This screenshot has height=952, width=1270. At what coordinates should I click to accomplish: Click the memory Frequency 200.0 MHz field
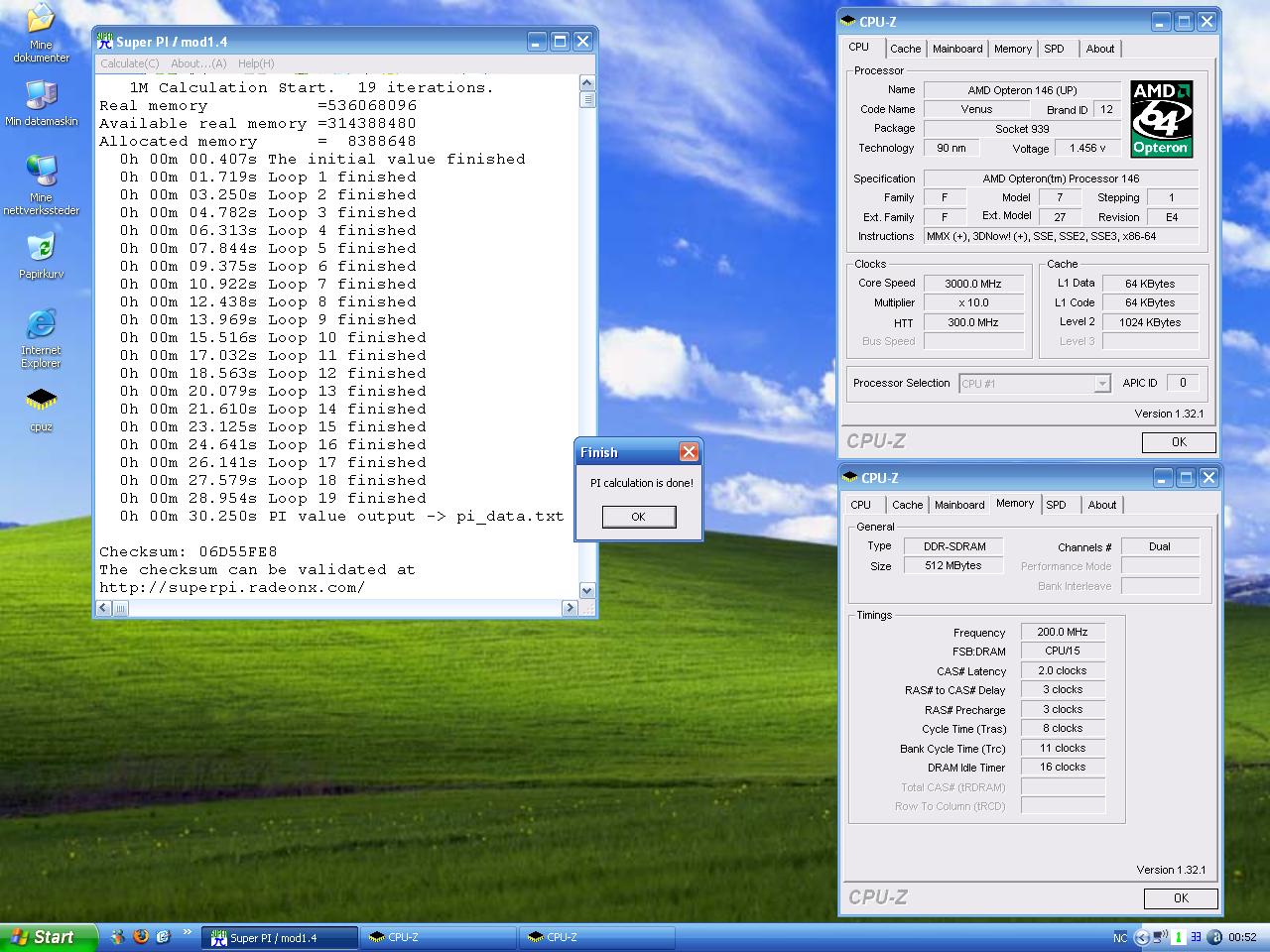(x=1063, y=632)
